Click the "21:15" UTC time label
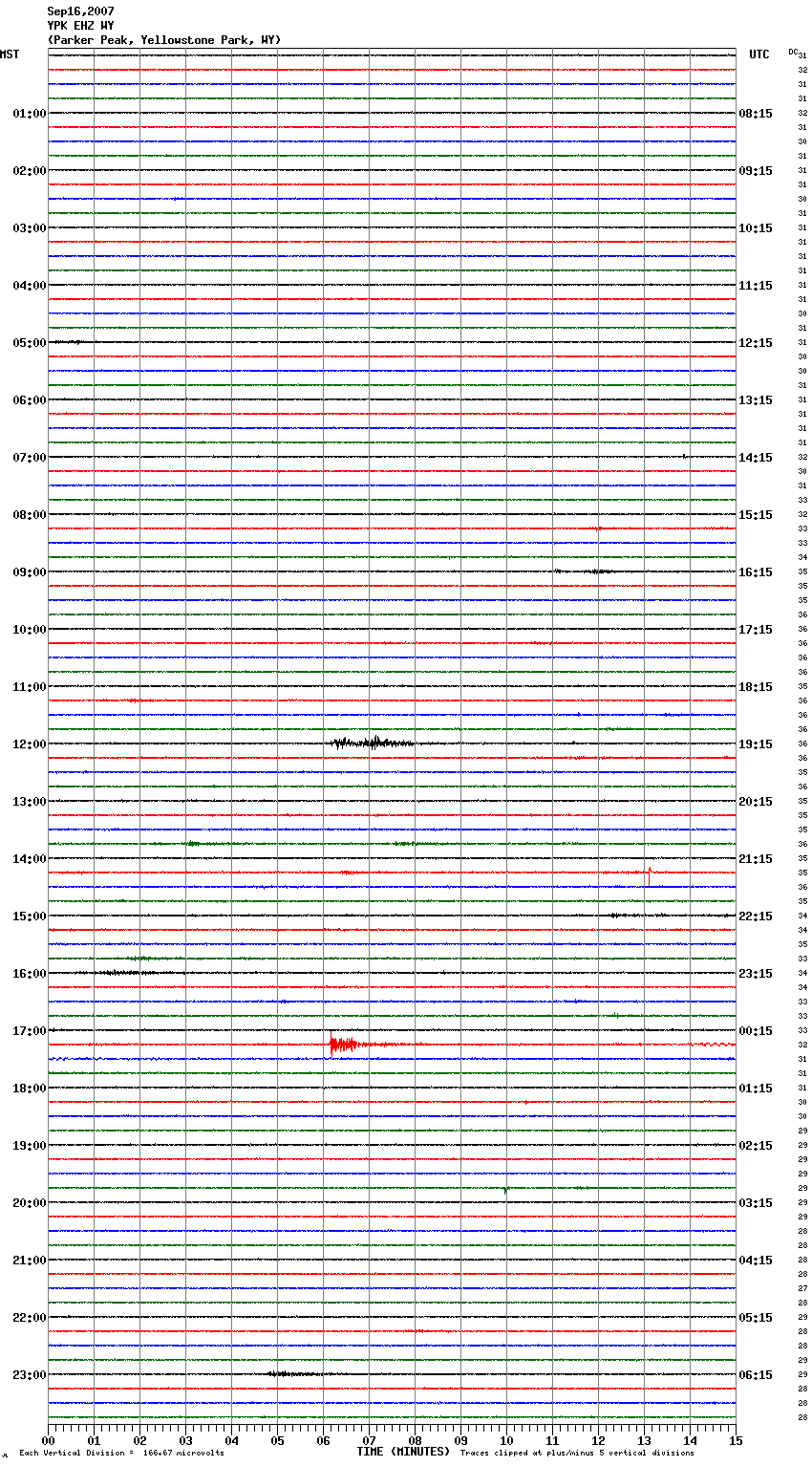 (756, 859)
